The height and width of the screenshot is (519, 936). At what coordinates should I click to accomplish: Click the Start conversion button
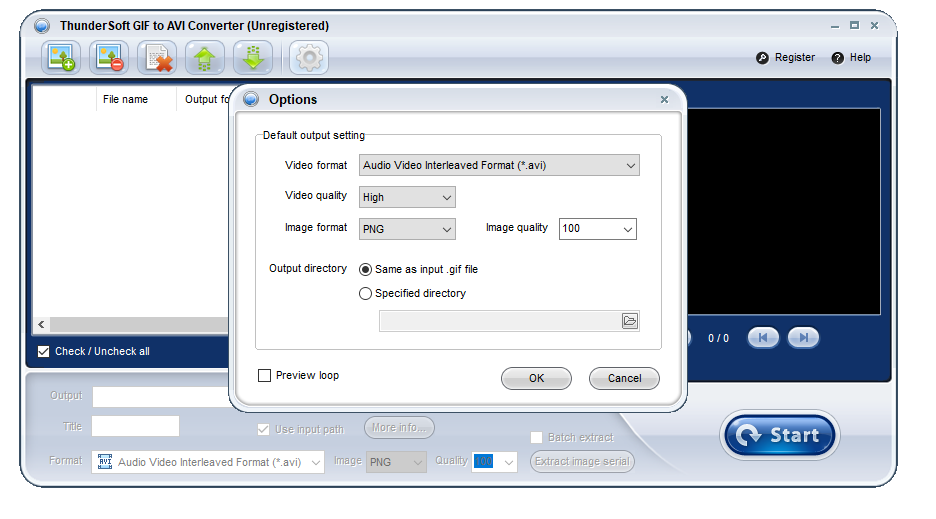[x=780, y=435]
